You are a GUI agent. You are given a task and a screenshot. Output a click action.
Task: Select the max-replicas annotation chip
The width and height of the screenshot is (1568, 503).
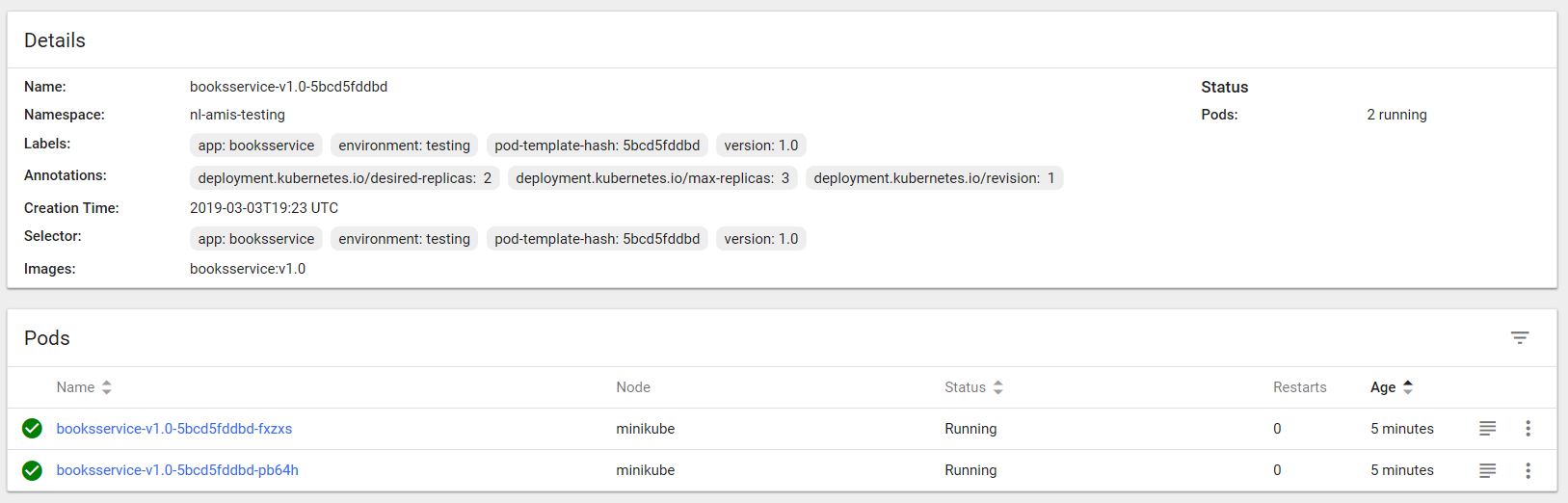(x=652, y=178)
